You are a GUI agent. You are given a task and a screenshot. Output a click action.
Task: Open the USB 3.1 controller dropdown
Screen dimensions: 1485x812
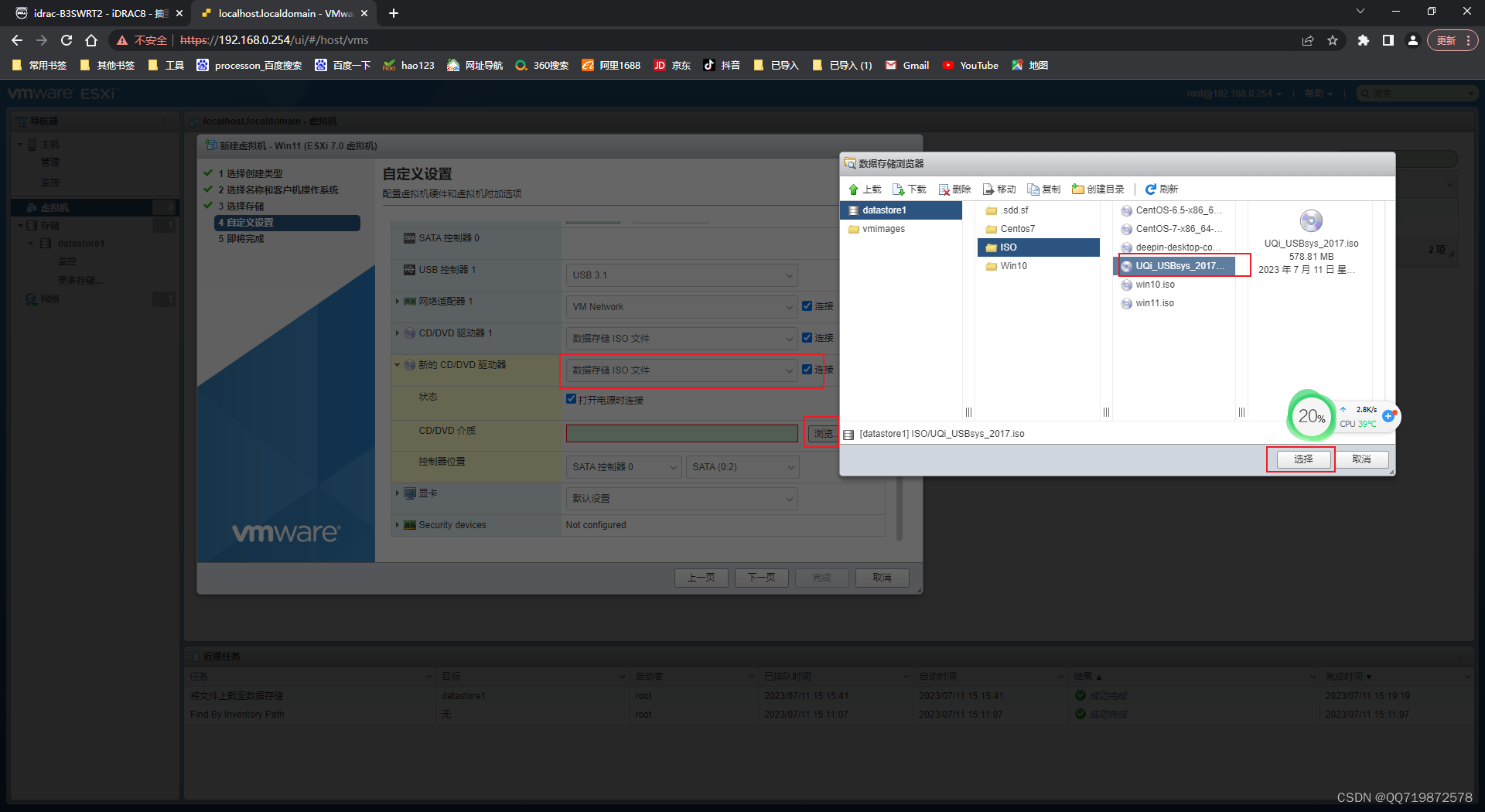click(681, 275)
